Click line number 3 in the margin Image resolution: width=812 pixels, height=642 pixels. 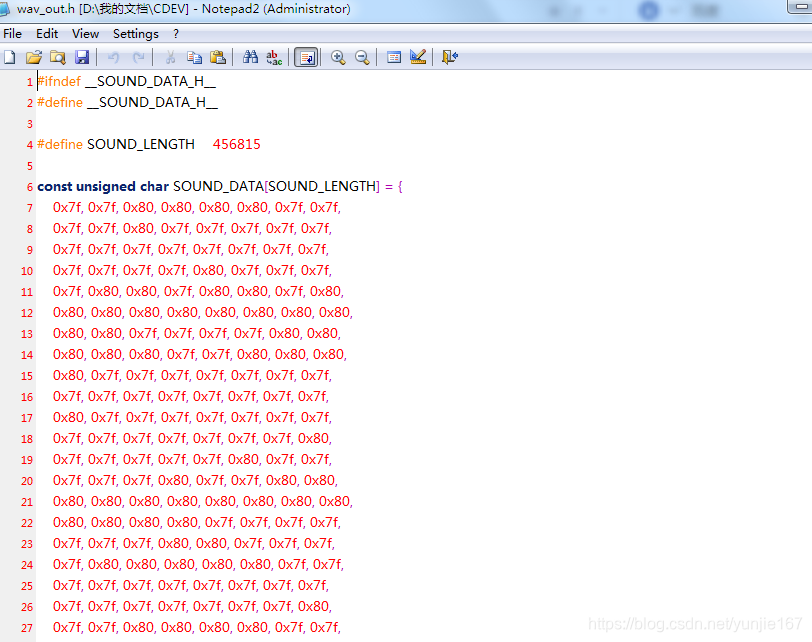point(30,124)
